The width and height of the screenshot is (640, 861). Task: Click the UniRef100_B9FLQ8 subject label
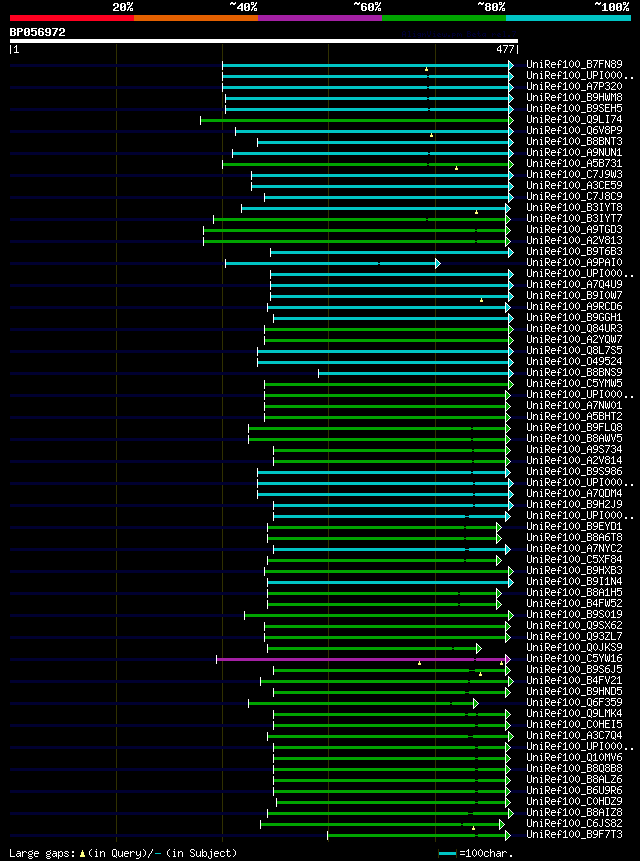coord(574,427)
